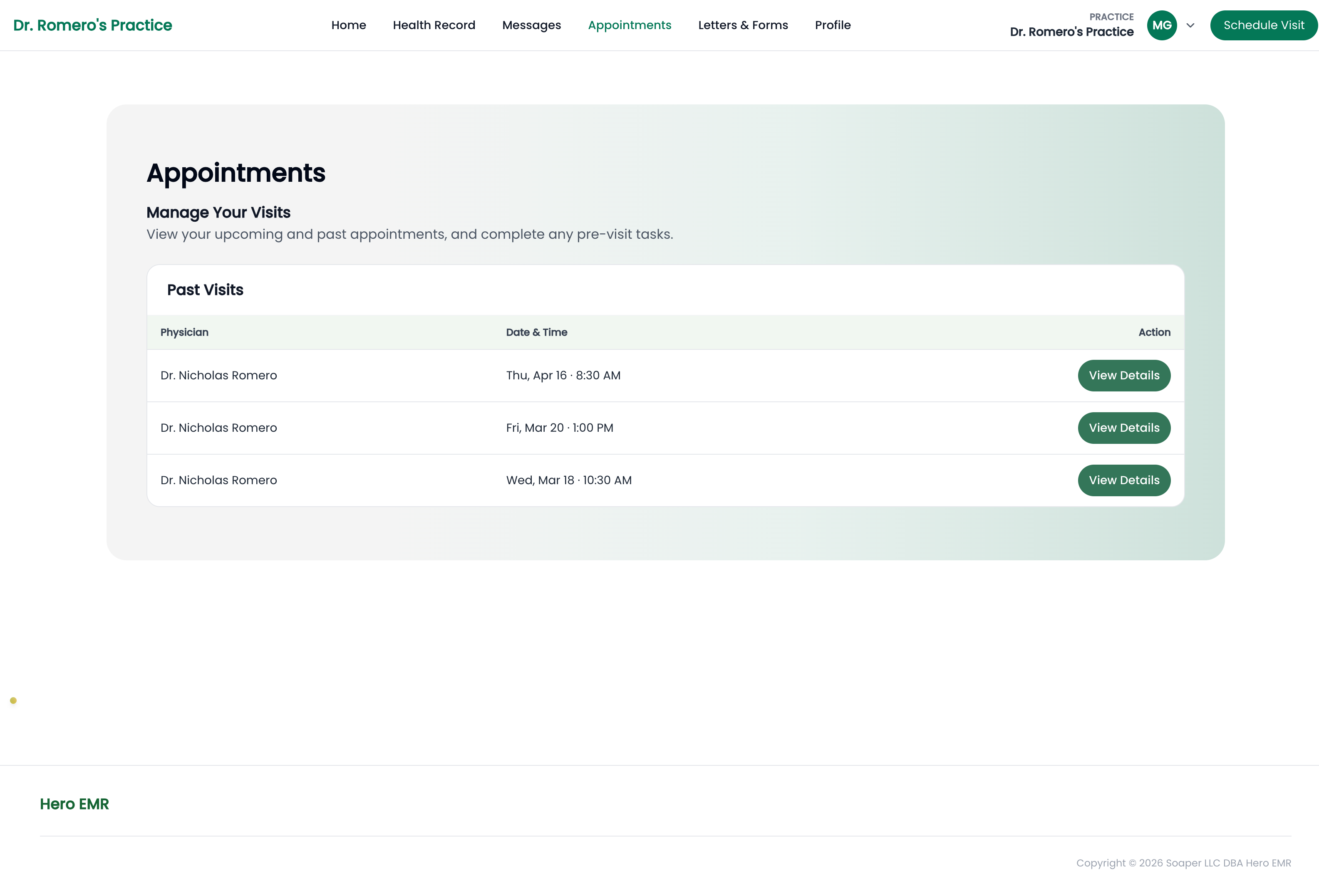
Task: Open the Health Record page
Action: 434,25
